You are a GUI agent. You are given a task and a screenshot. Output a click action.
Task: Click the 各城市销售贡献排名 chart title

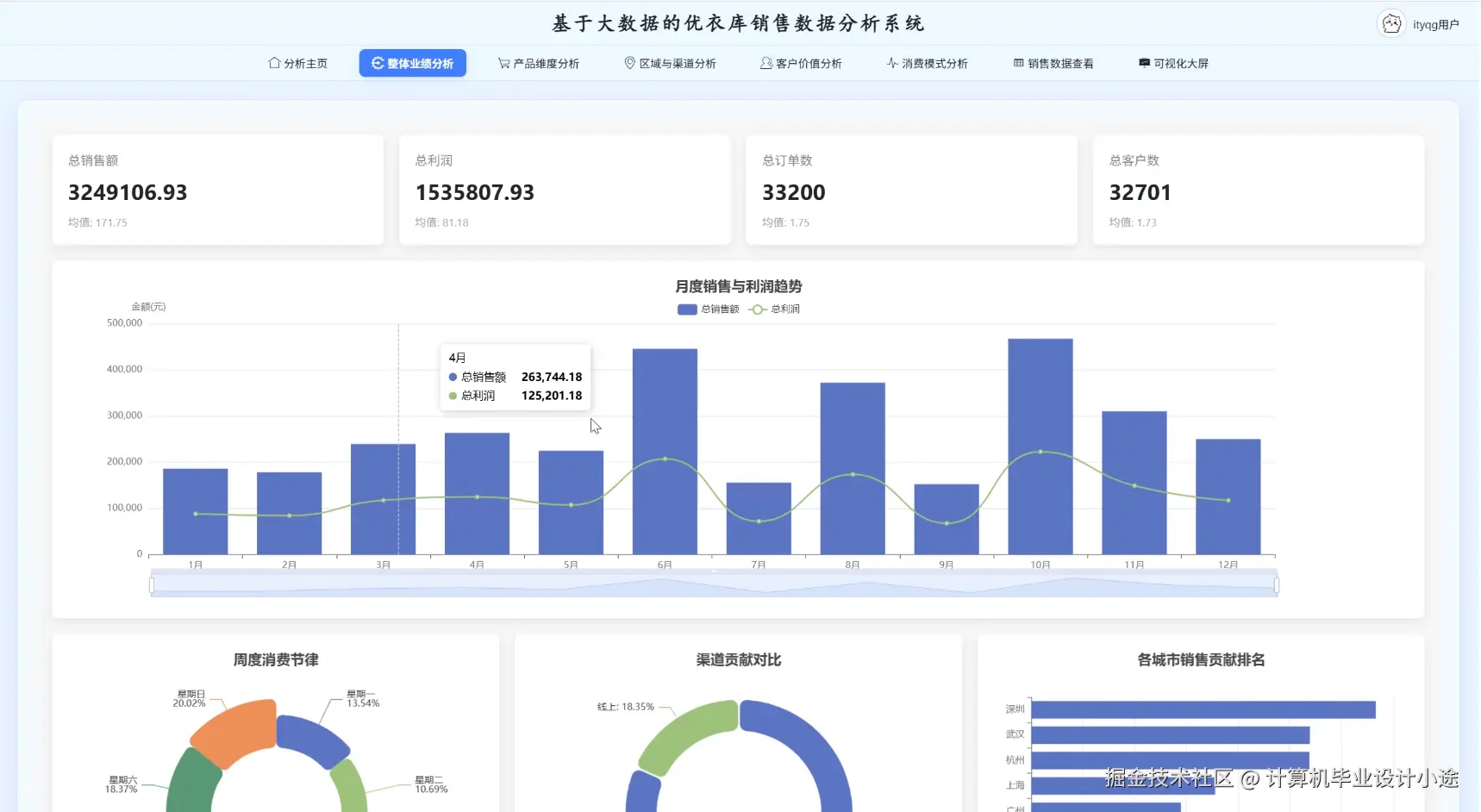coord(1201,659)
